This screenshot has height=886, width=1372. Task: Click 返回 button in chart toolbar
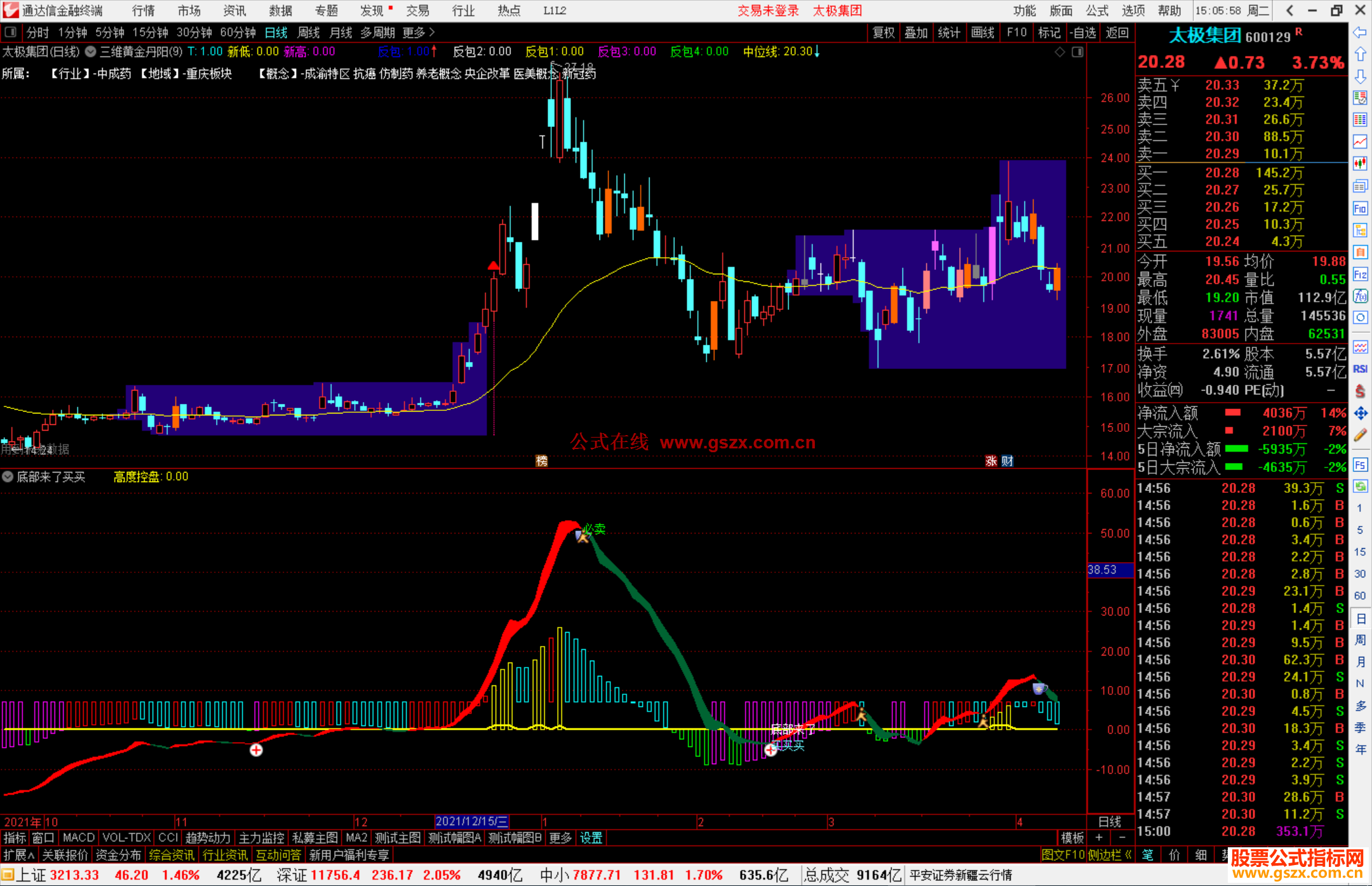point(1117,32)
